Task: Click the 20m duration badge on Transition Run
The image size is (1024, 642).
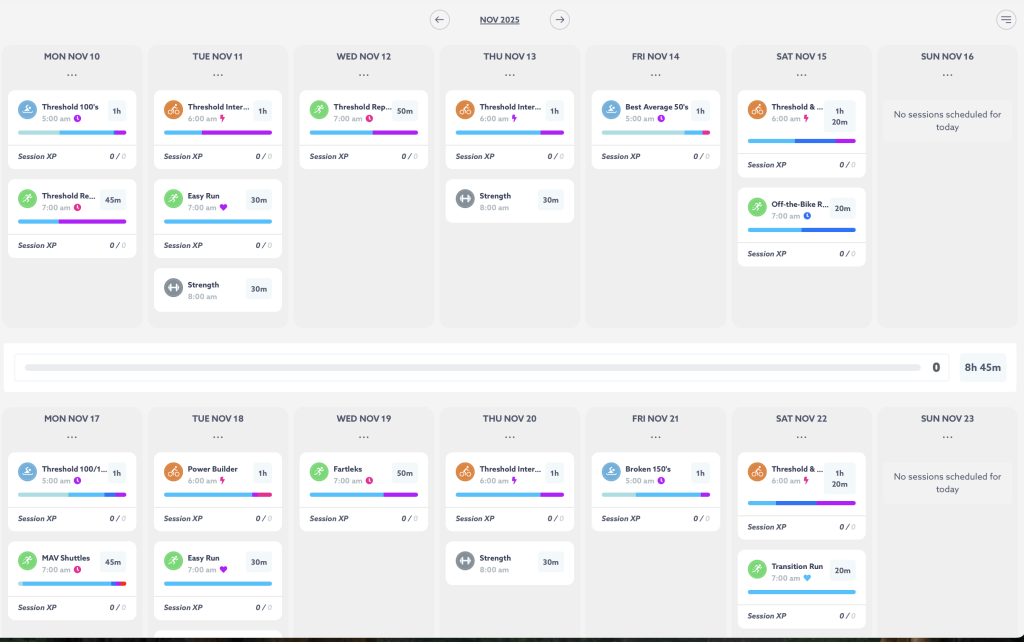Action: (842, 570)
